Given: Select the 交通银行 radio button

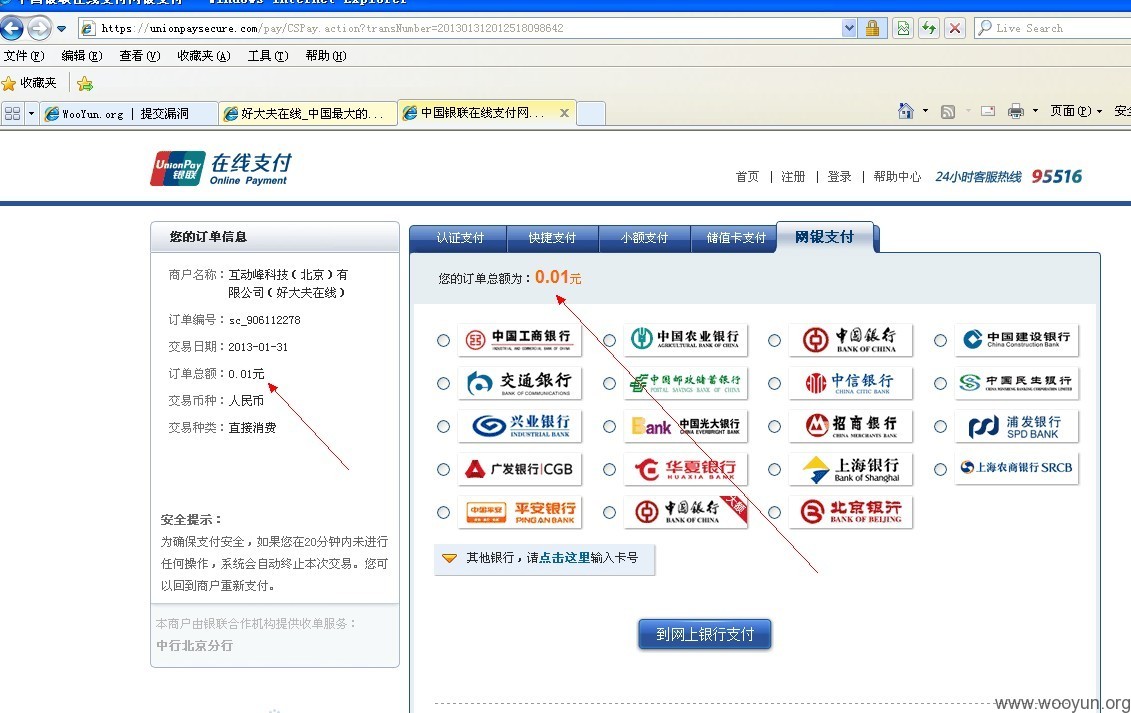Looking at the screenshot, I should click(444, 384).
